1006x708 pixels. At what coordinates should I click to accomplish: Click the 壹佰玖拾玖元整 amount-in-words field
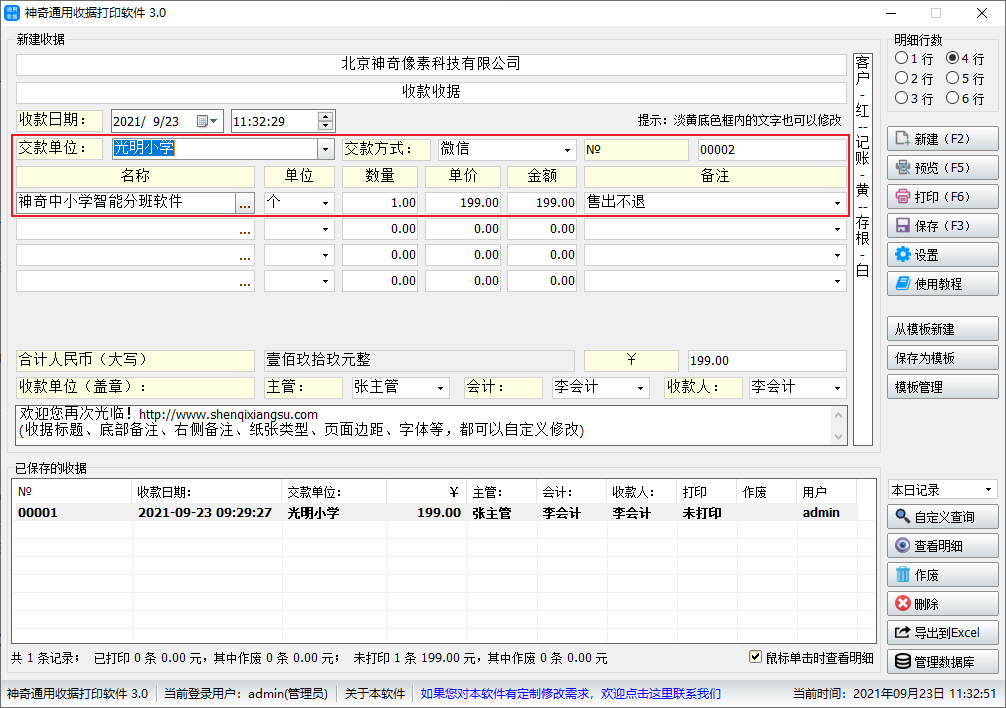[x=419, y=360]
